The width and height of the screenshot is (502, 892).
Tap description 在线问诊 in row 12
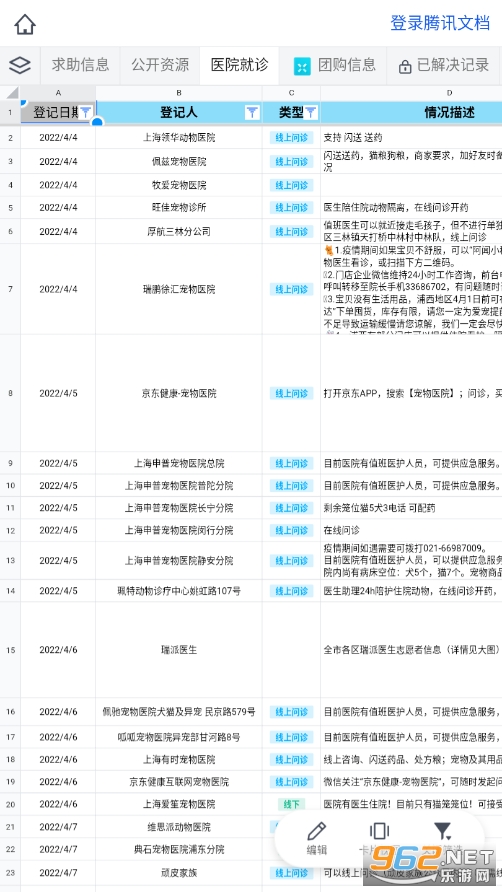341,530
